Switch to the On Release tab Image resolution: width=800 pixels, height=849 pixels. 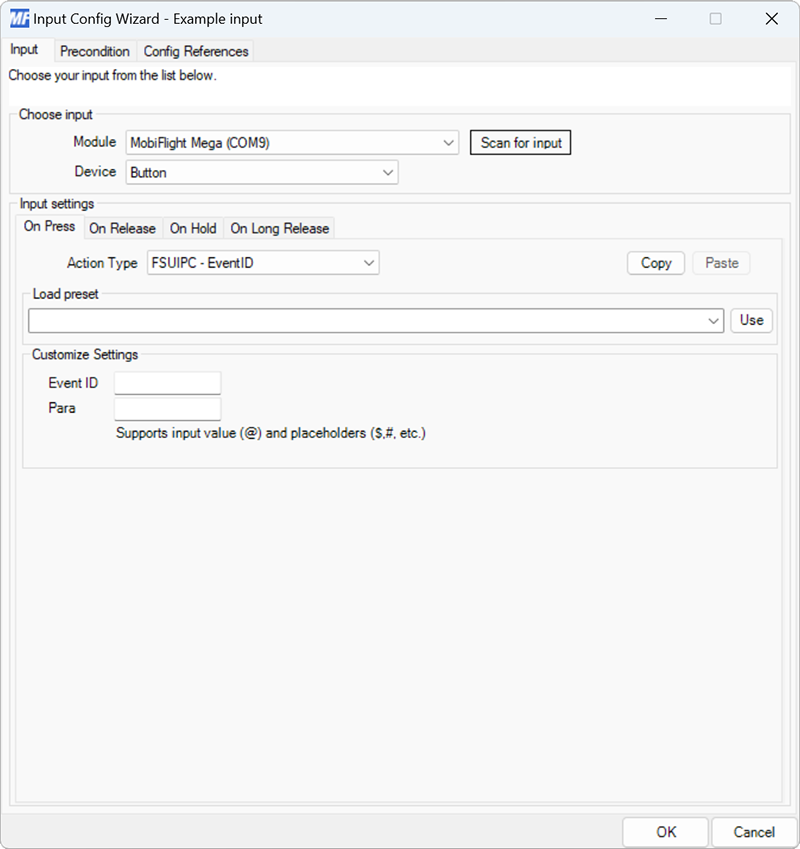click(123, 228)
